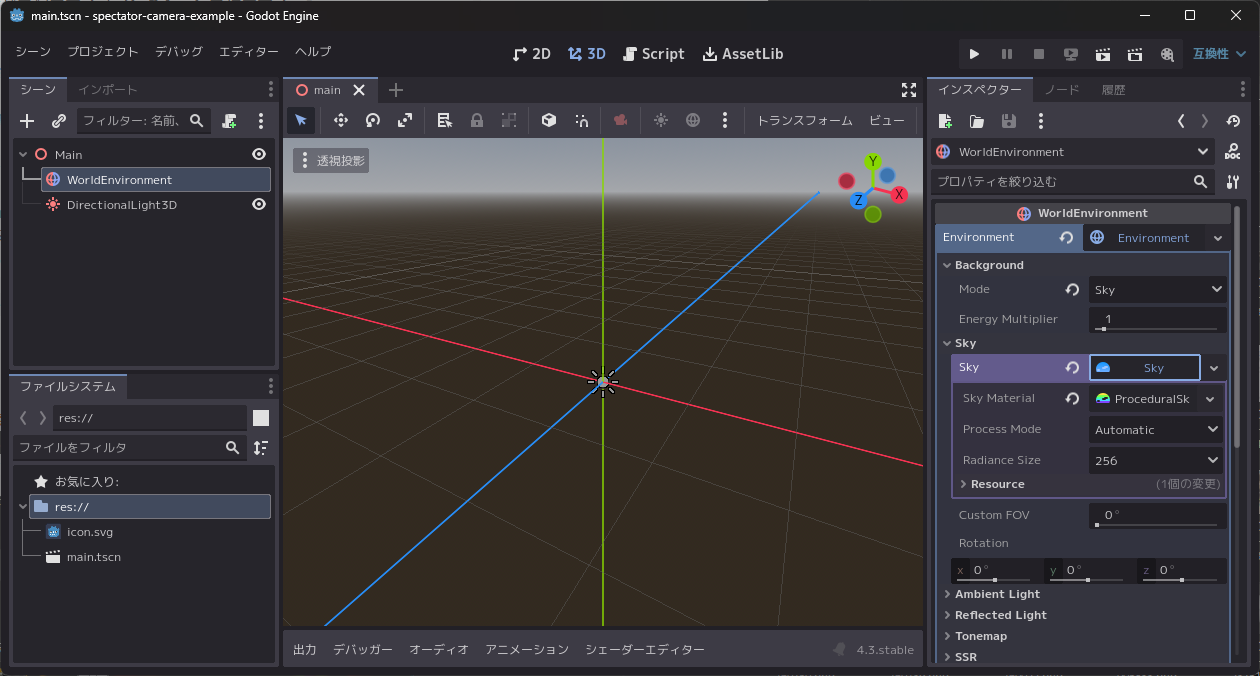Open the documentation DOC icon
Viewport: 1260px width, 676px height.
click(x=1233, y=152)
